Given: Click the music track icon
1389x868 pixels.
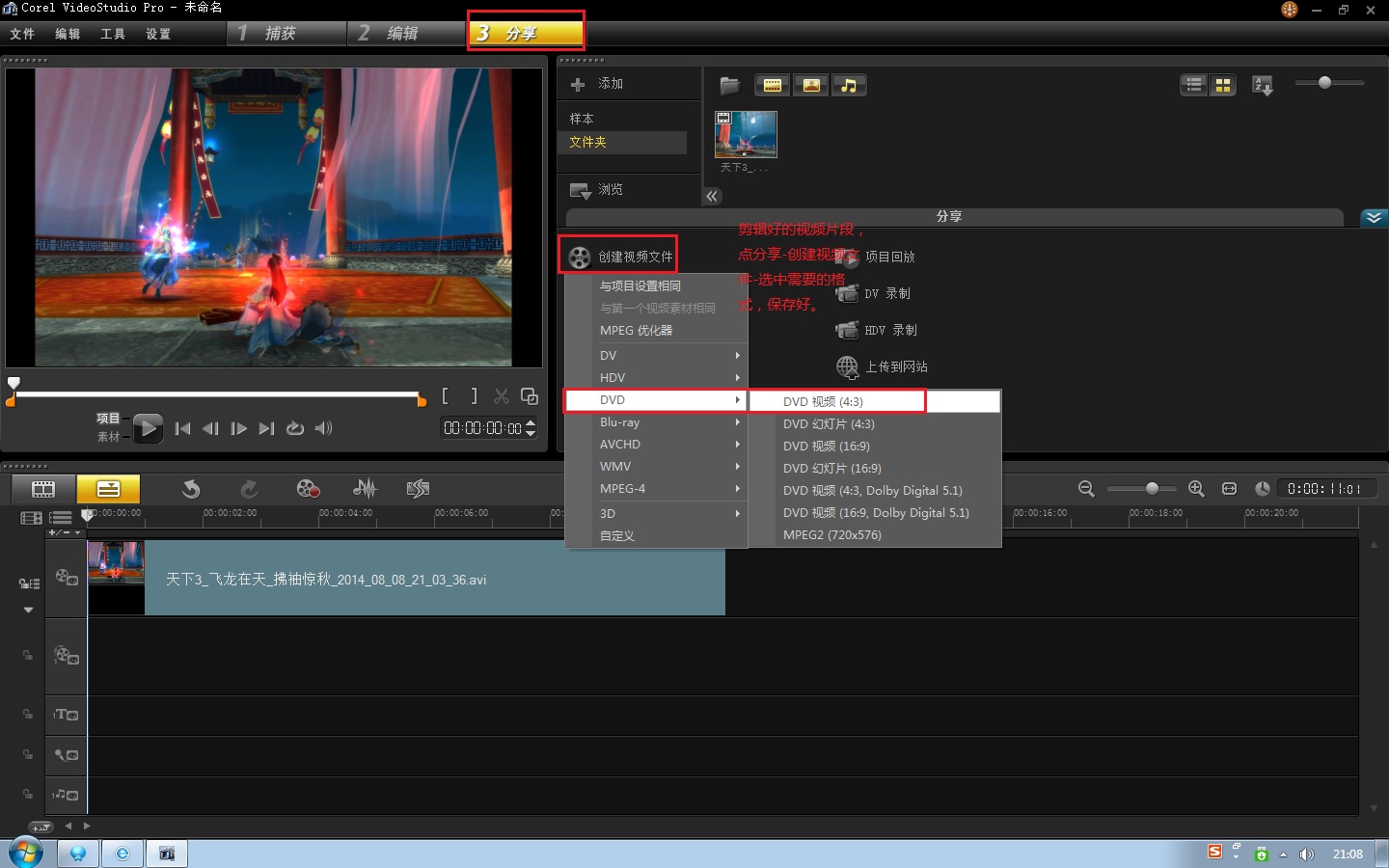Looking at the screenshot, I should pos(67,795).
